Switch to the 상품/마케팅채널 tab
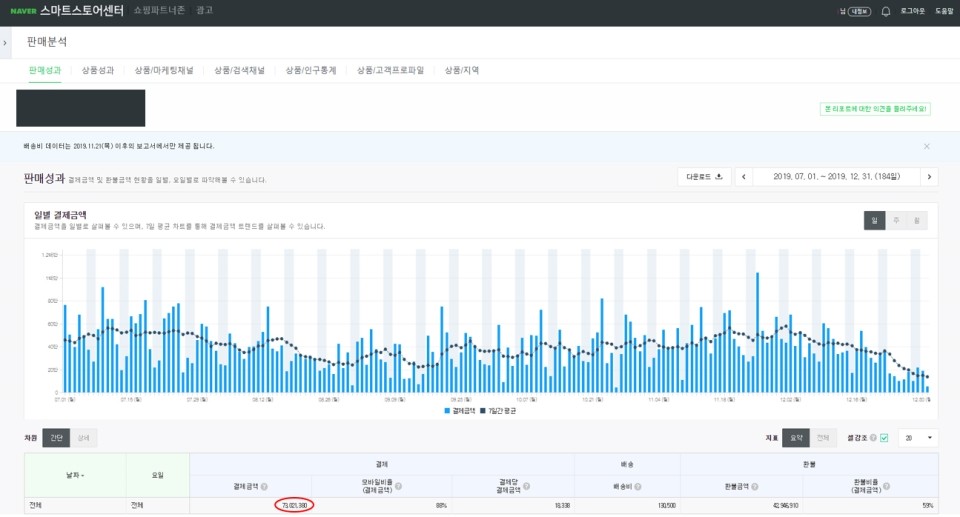Viewport: 960px width, 517px height. click(164, 70)
